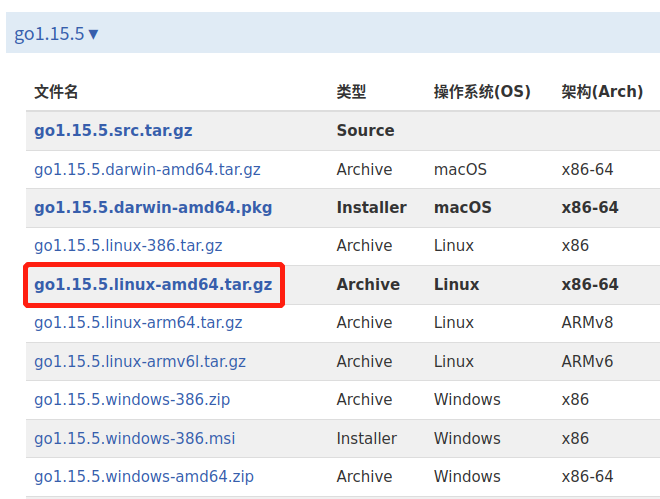660x499 pixels.
Task: Select Archive cell in windows-amd64.zip row
Action: [x=365, y=477]
